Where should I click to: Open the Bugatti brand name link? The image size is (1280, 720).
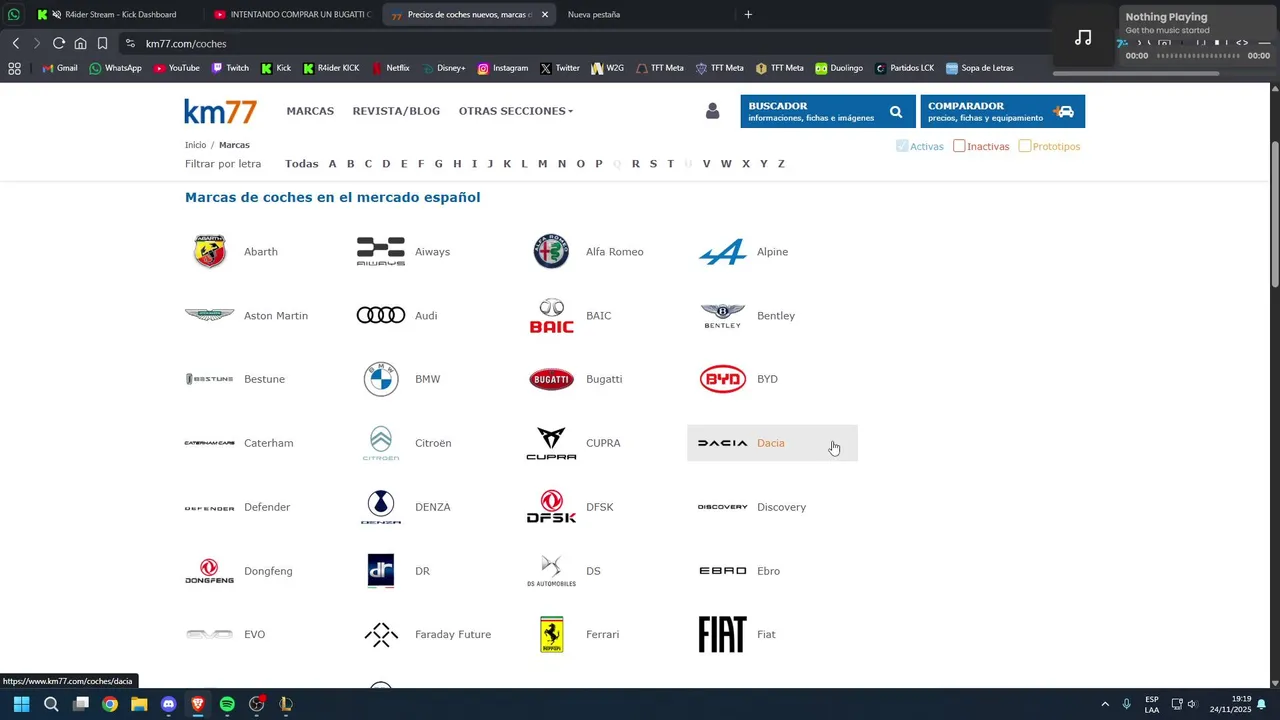point(604,379)
